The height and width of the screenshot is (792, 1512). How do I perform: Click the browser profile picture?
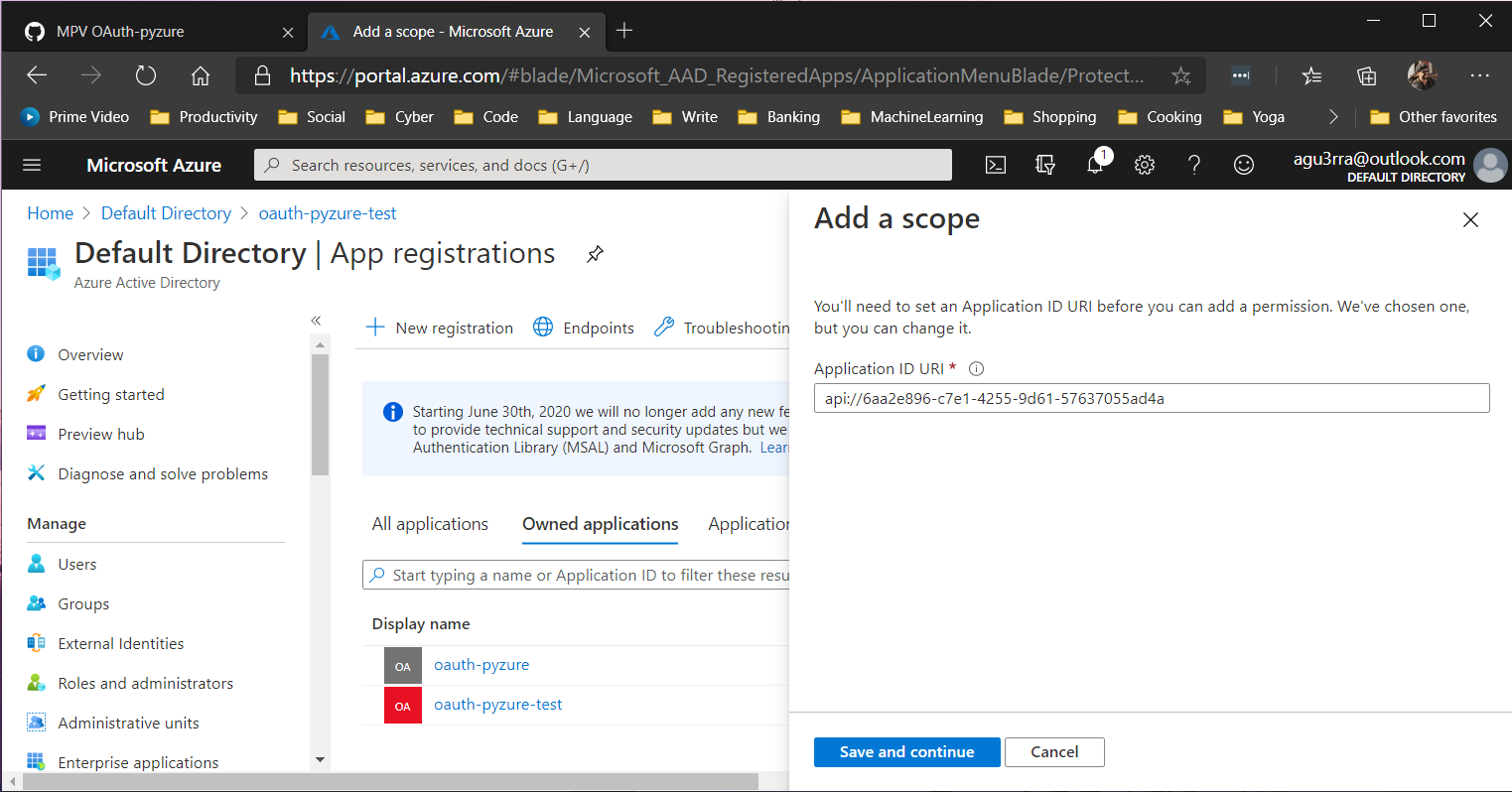point(1423,75)
